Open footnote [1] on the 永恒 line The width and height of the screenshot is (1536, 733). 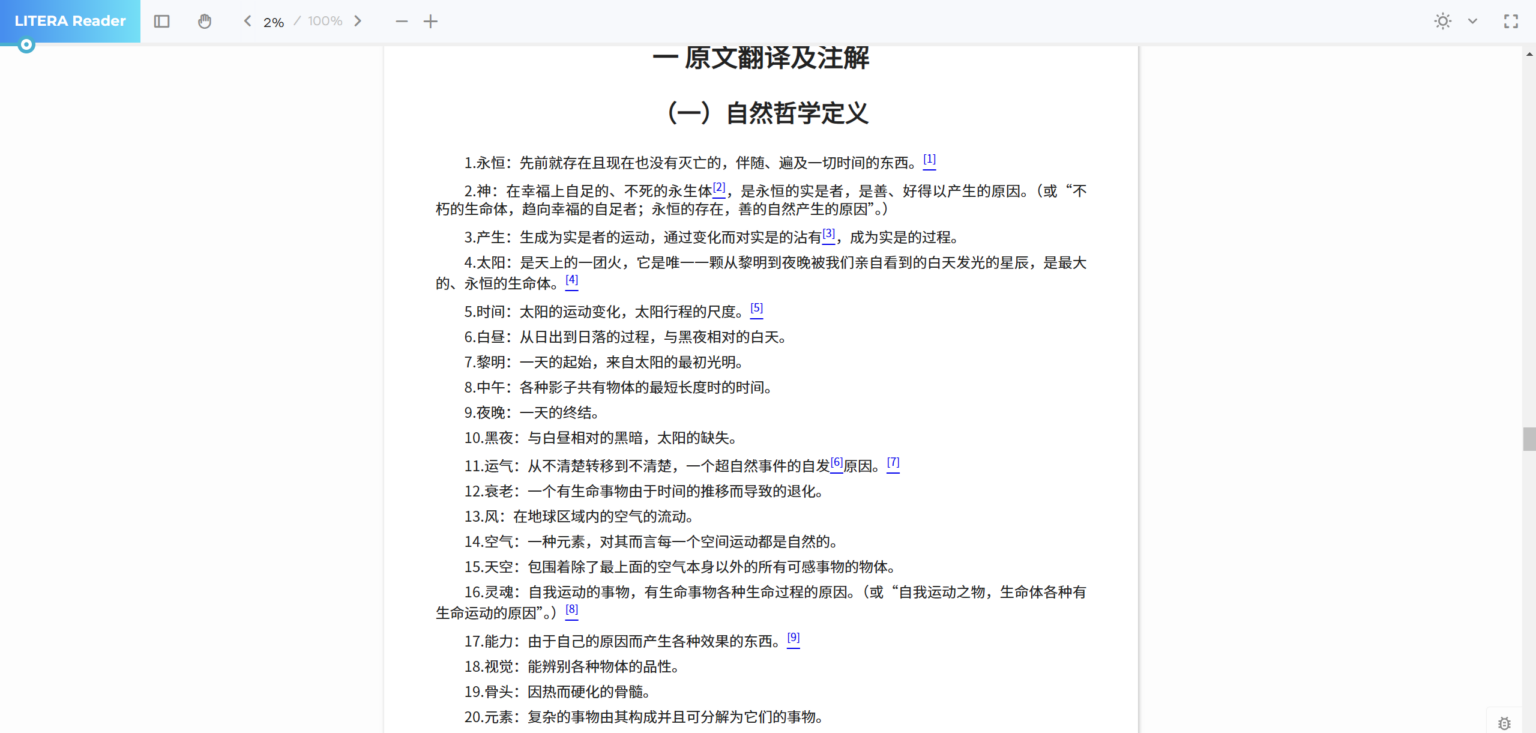929,159
